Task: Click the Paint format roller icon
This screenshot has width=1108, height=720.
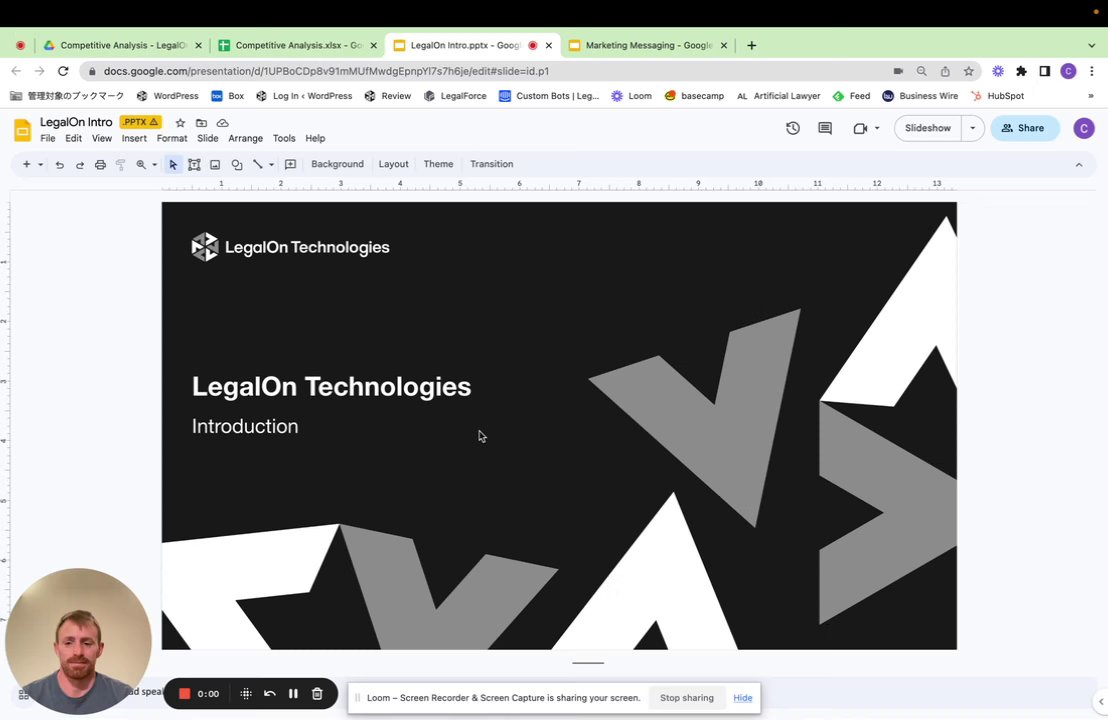Action: [121, 165]
